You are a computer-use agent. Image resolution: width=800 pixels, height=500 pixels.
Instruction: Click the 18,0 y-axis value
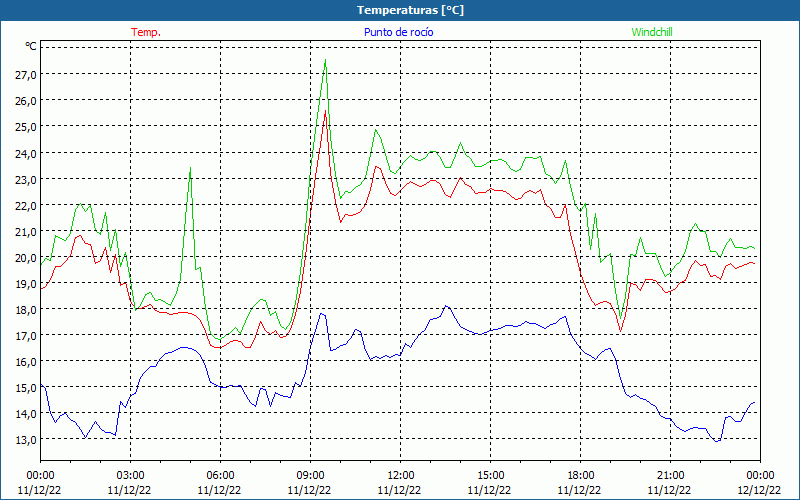(x=26, y=309)
